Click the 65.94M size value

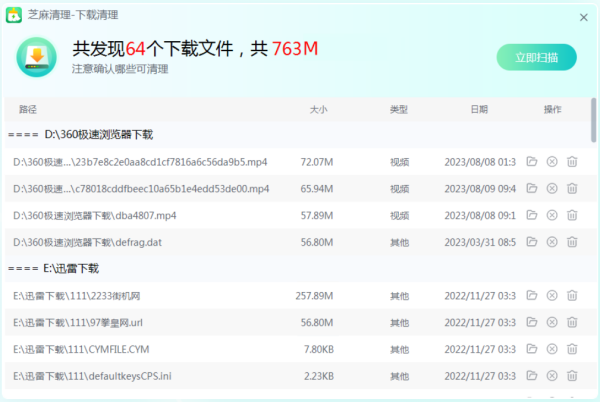click(317, 189)
